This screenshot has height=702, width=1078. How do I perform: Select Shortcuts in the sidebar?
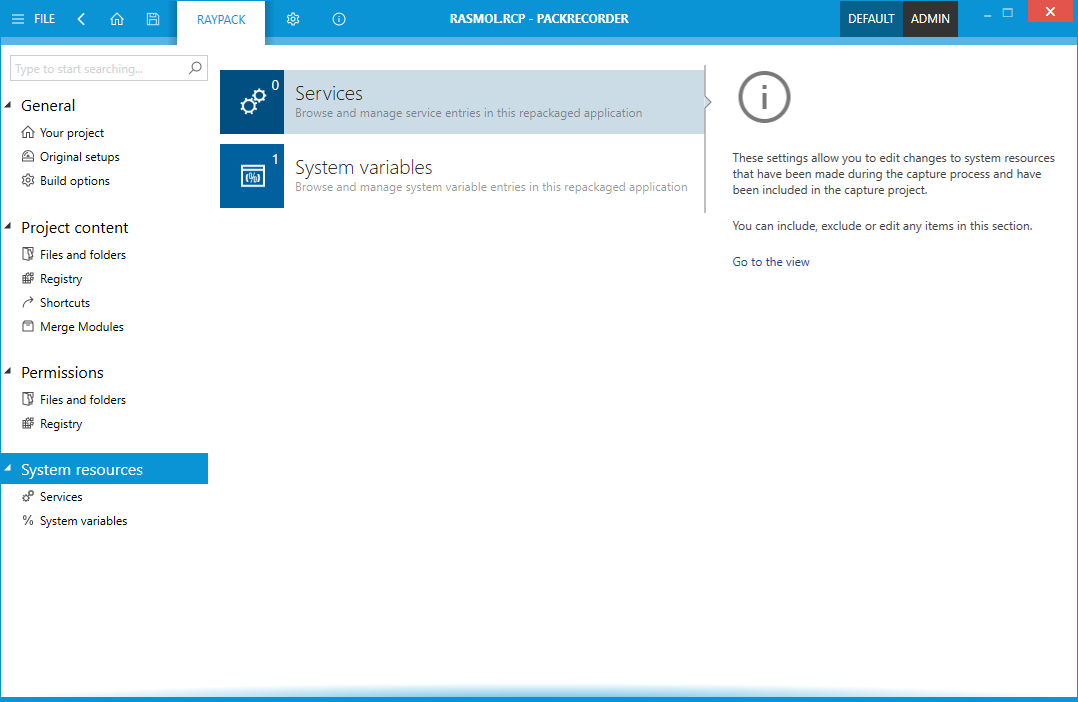[x=64, y=303]
